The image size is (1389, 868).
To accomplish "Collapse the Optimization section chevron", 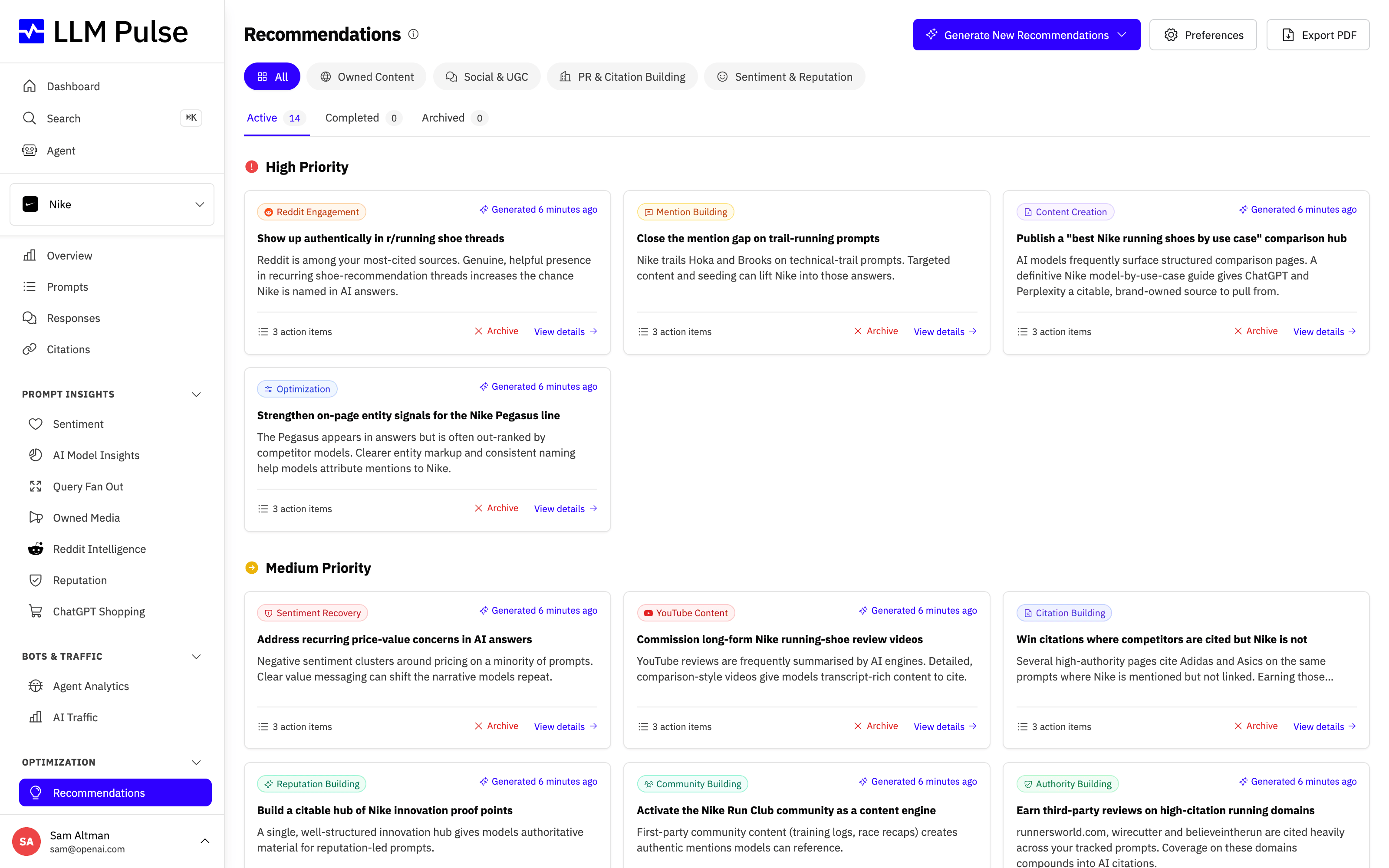I will pyautogui.click(x=196, y=763).
